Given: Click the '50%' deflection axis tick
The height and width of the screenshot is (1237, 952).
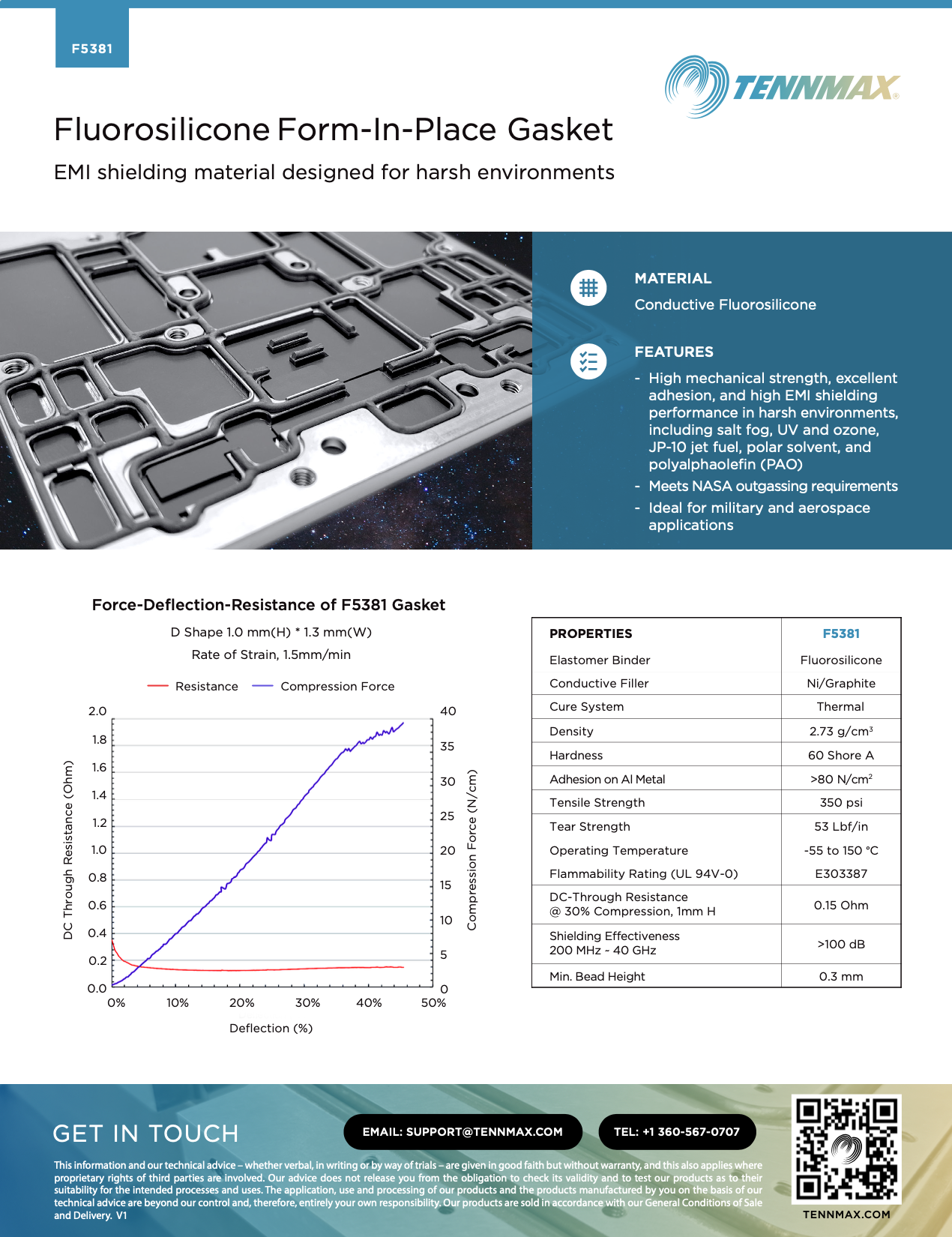Looking at the screenshot, I should pyautogui.click(x=433, y=1003).
